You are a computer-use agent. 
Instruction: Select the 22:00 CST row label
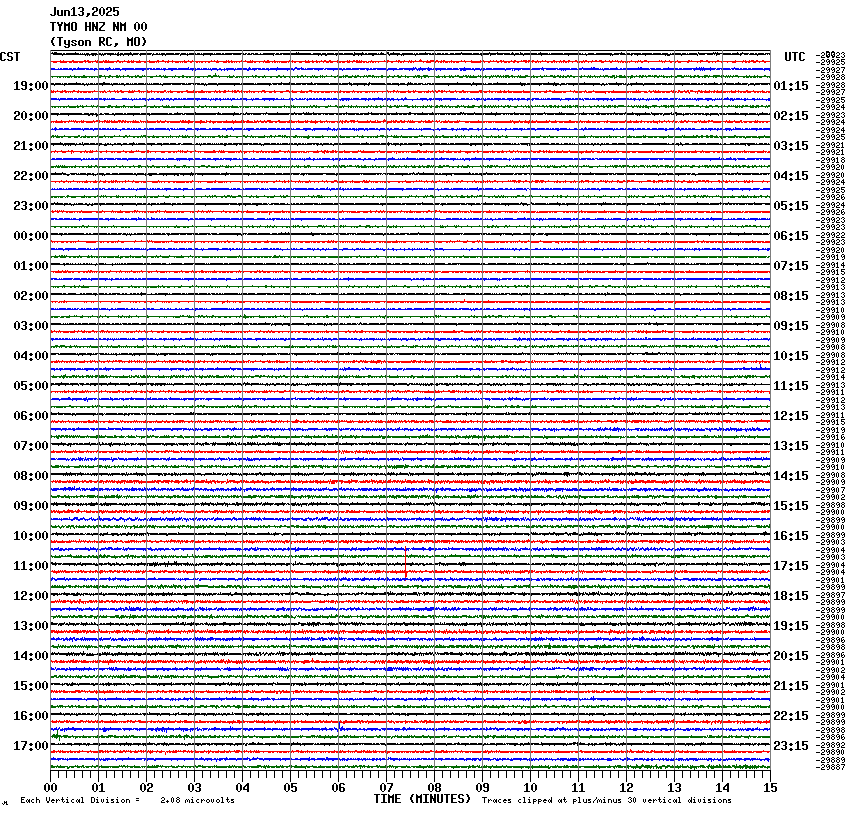tap(31, 176)
